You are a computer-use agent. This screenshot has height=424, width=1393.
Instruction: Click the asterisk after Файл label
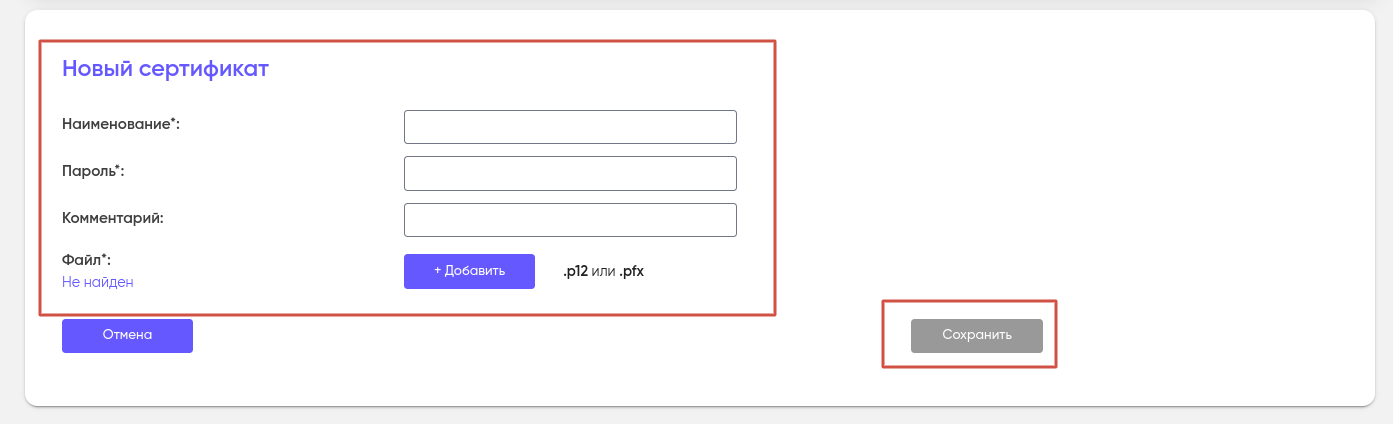[104, 258]
